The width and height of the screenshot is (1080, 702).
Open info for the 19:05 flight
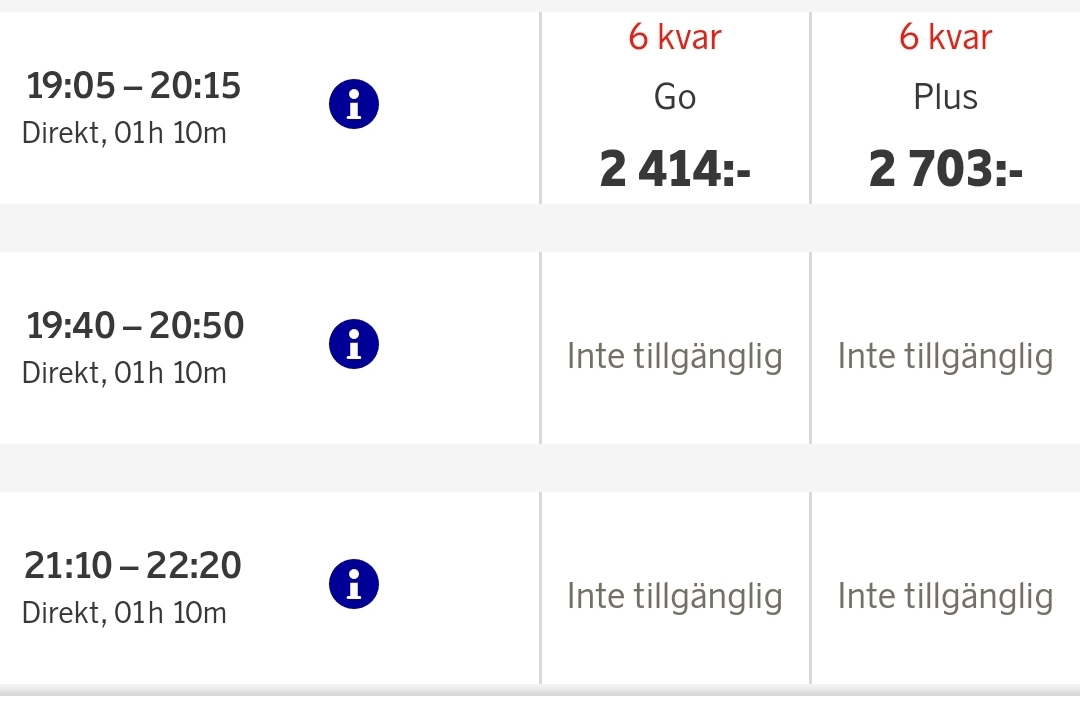[x=353, y=104]
